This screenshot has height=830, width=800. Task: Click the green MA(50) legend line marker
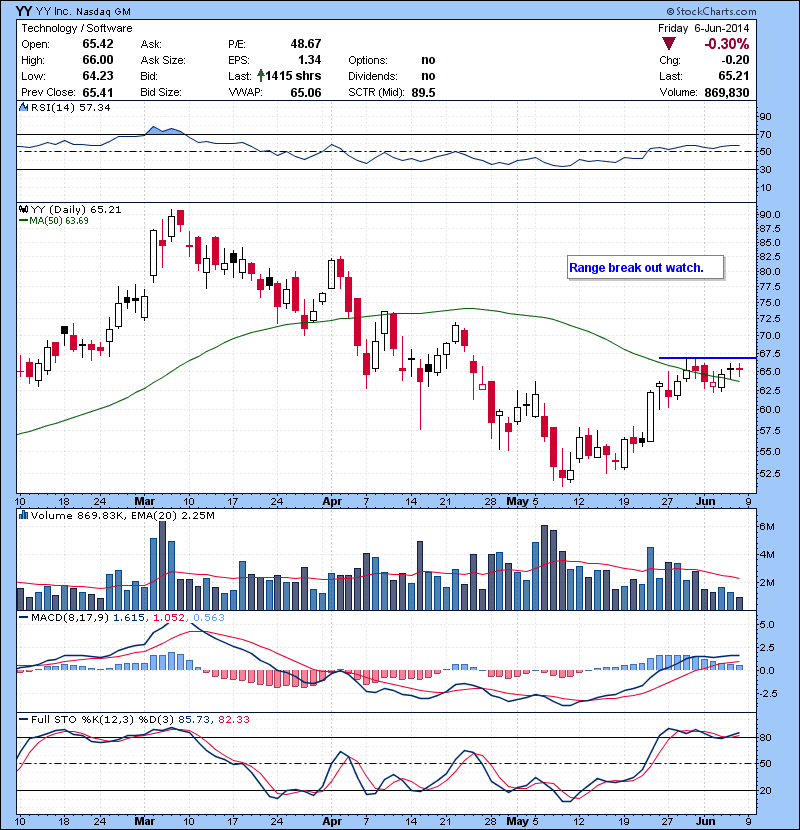pyautogui.click(x=23, y=221)
